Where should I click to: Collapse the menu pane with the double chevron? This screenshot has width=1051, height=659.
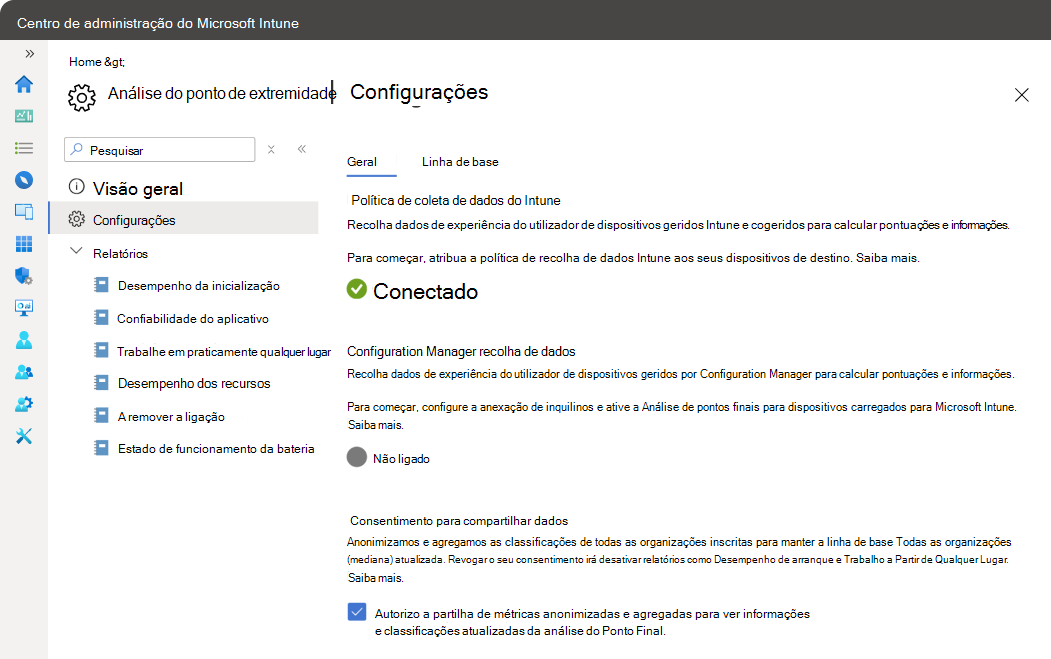[x=302, y=149]
